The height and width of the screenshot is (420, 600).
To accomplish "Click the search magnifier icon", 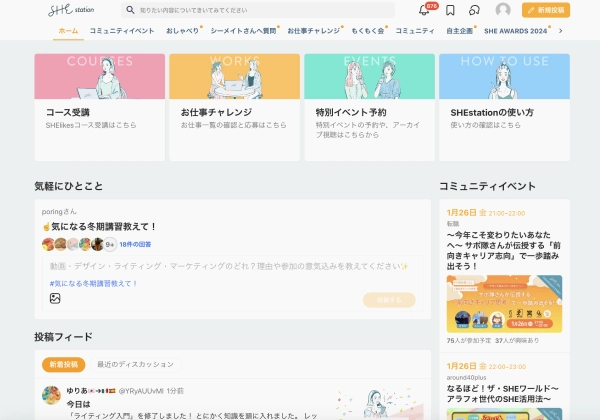I will point(130,10).
